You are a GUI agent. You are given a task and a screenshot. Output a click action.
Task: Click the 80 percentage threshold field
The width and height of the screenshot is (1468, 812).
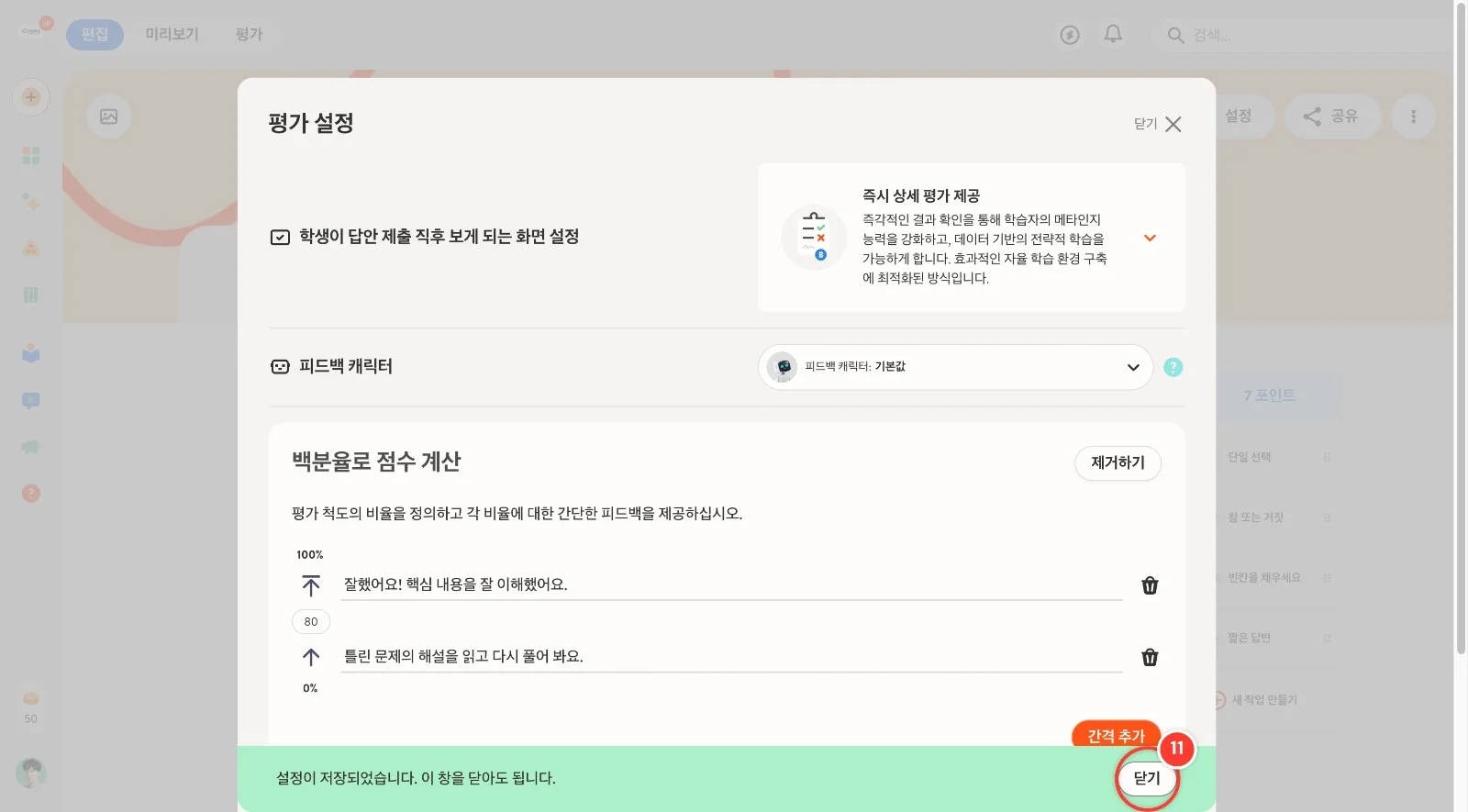(x=311, y=621)
